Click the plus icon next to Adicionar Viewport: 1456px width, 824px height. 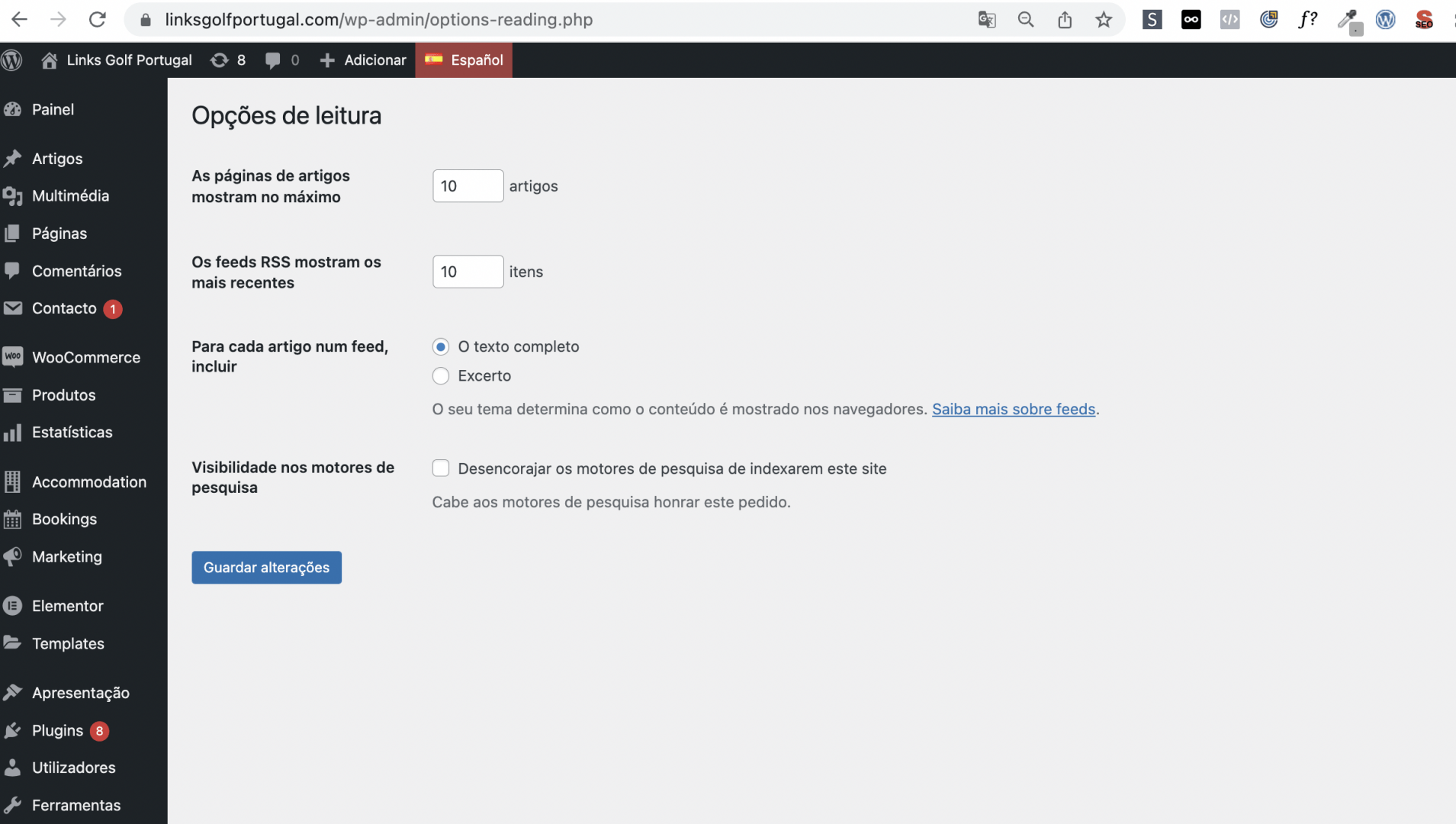327,60
